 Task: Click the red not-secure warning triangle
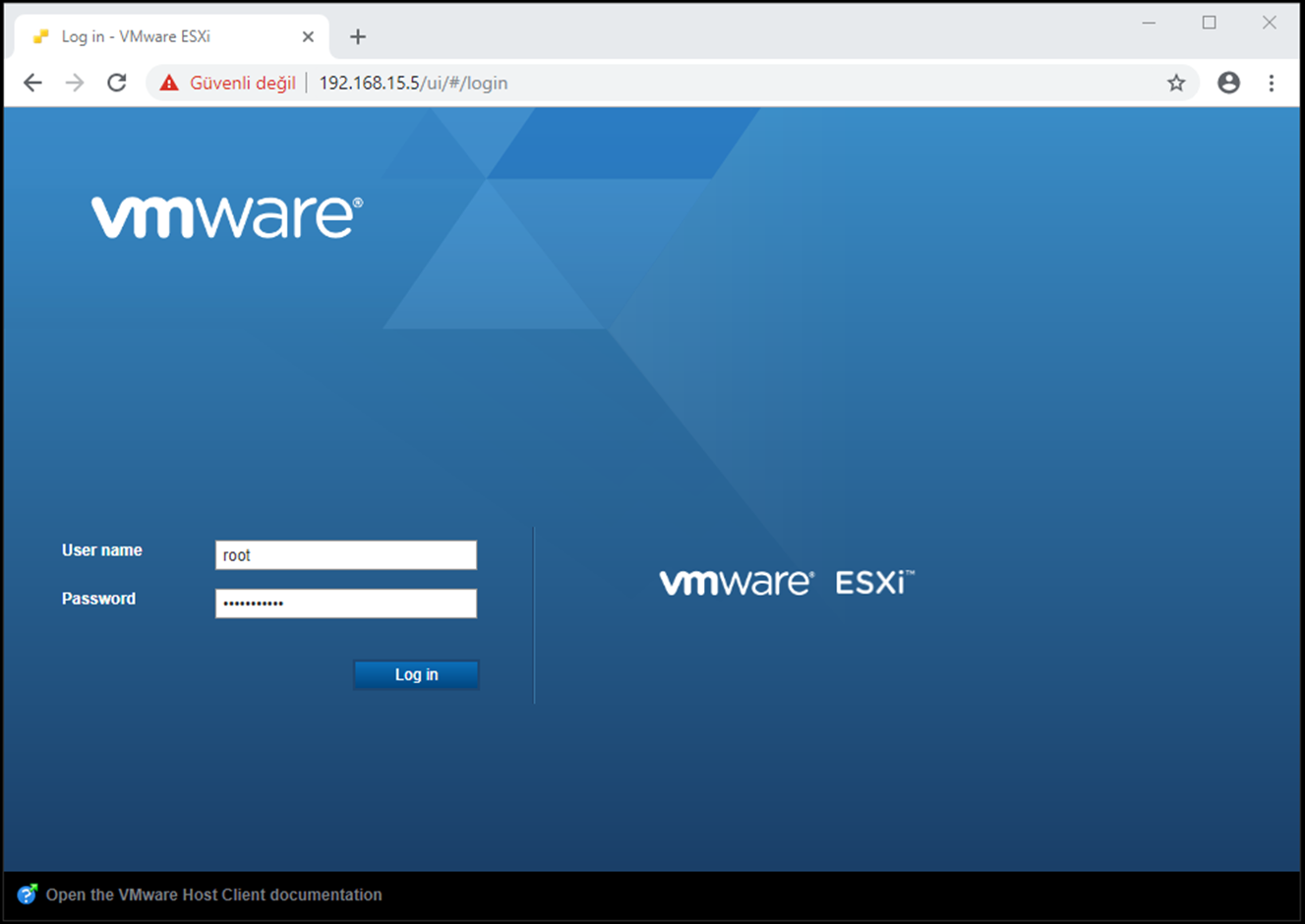coord(169,83)
